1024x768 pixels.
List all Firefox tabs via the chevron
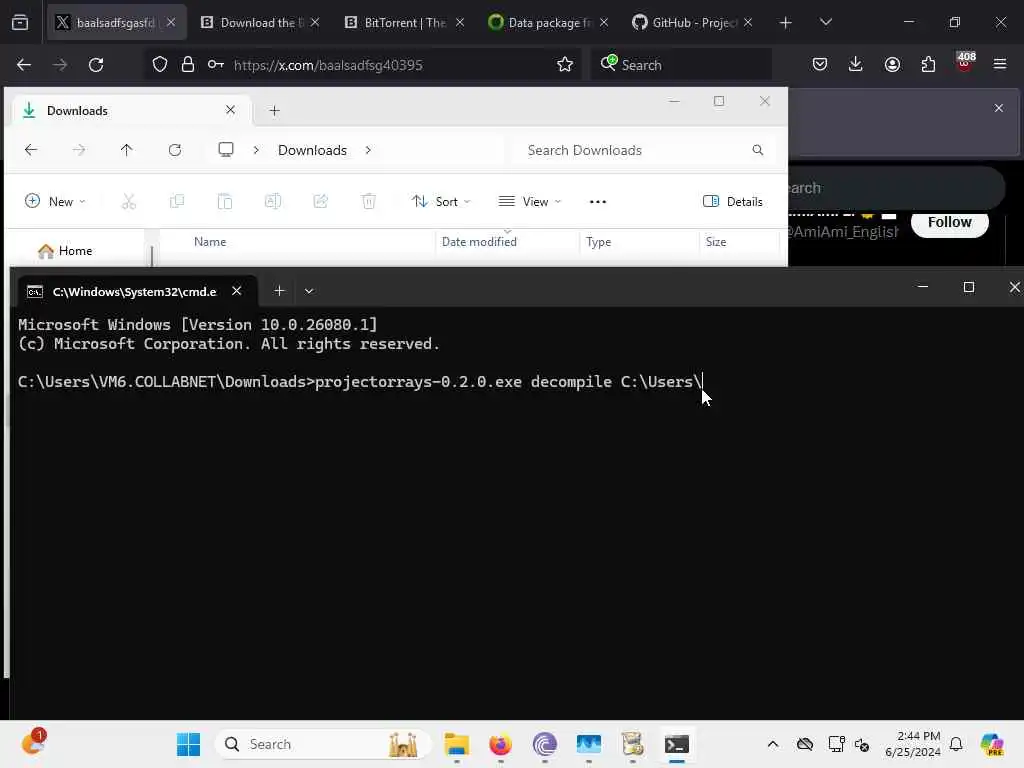825,22
